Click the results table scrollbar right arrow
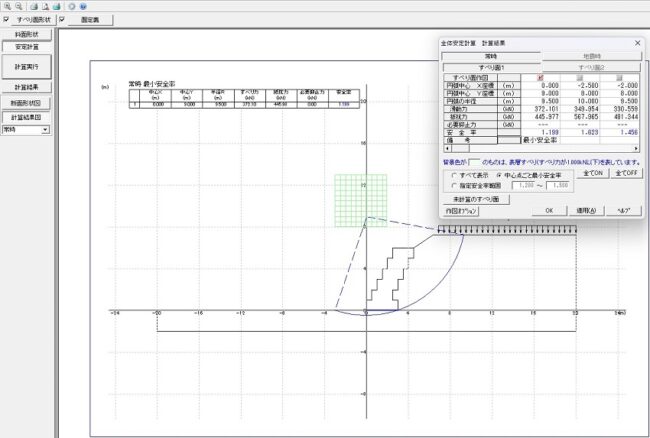This screenshot has height=438, width=650. (x=636, y=148)
